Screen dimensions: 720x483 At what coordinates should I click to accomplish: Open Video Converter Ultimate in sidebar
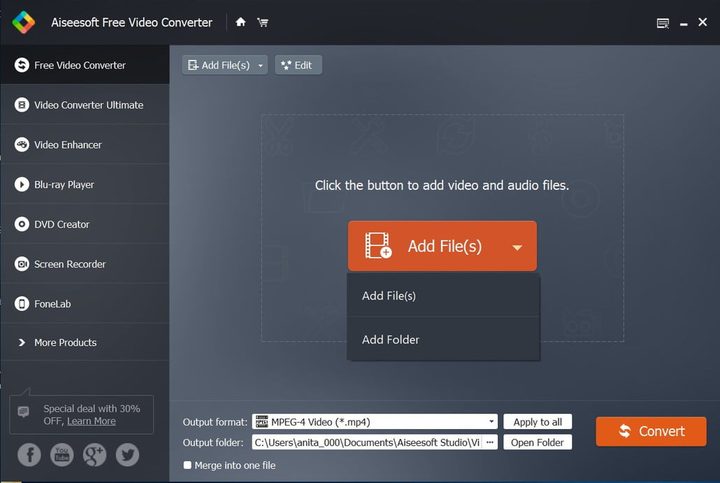(84, 105)
